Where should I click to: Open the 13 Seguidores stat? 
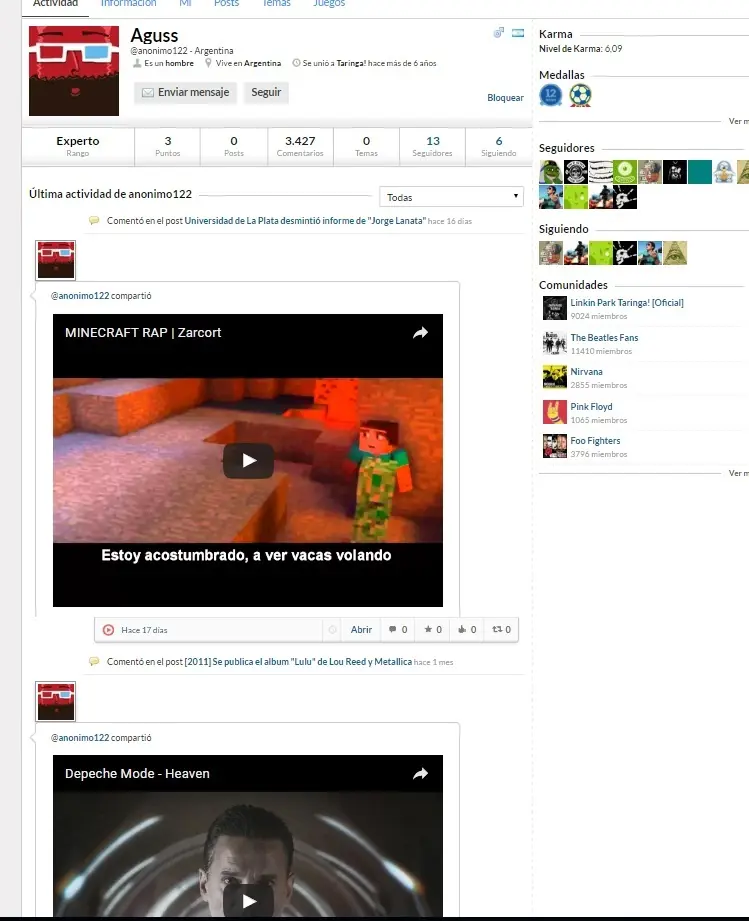pos(432,146)
